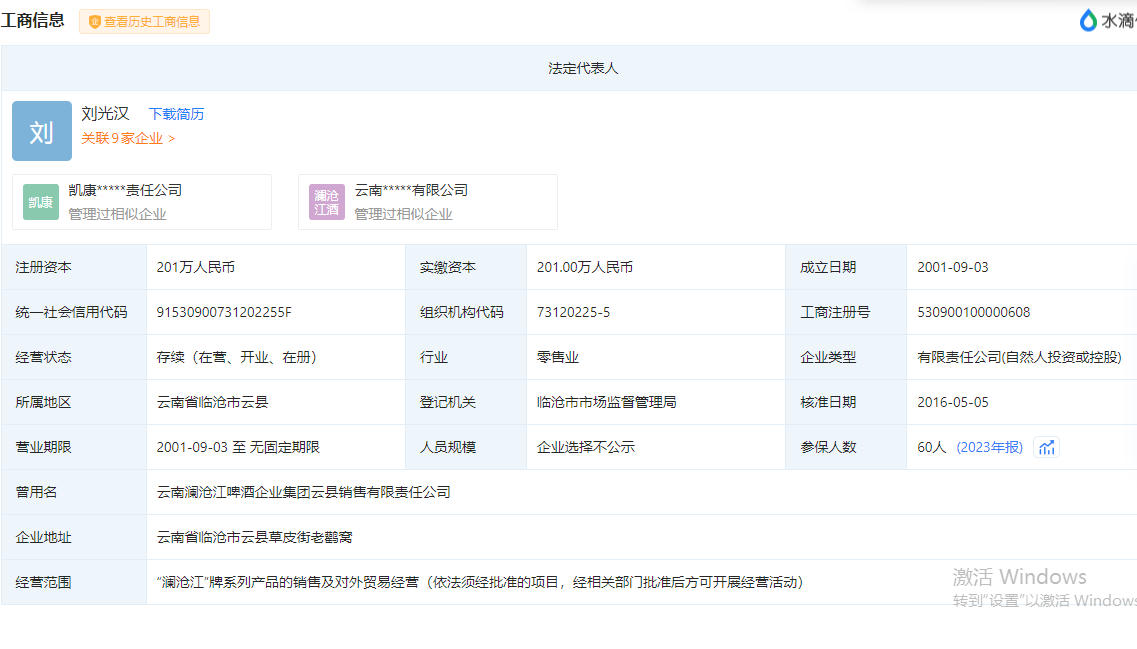Open the 参保人数 trend chart icon
This screenshot has width=1137, height=649.
pos(1046,447)
